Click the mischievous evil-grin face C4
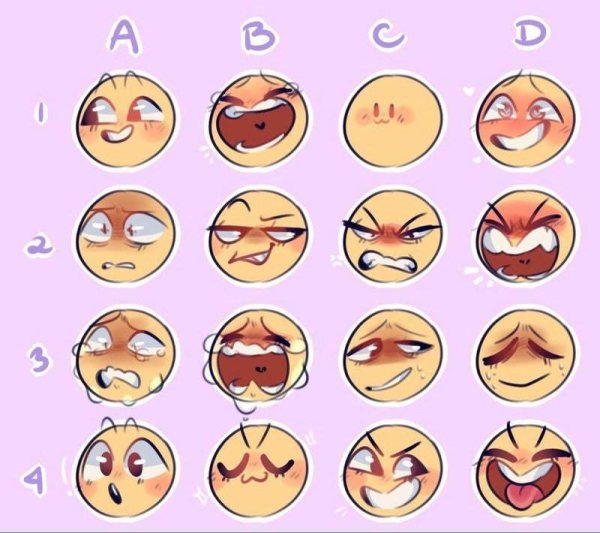Screen dimensions: 600x533 pyautogui.click(x=393, y=471)
